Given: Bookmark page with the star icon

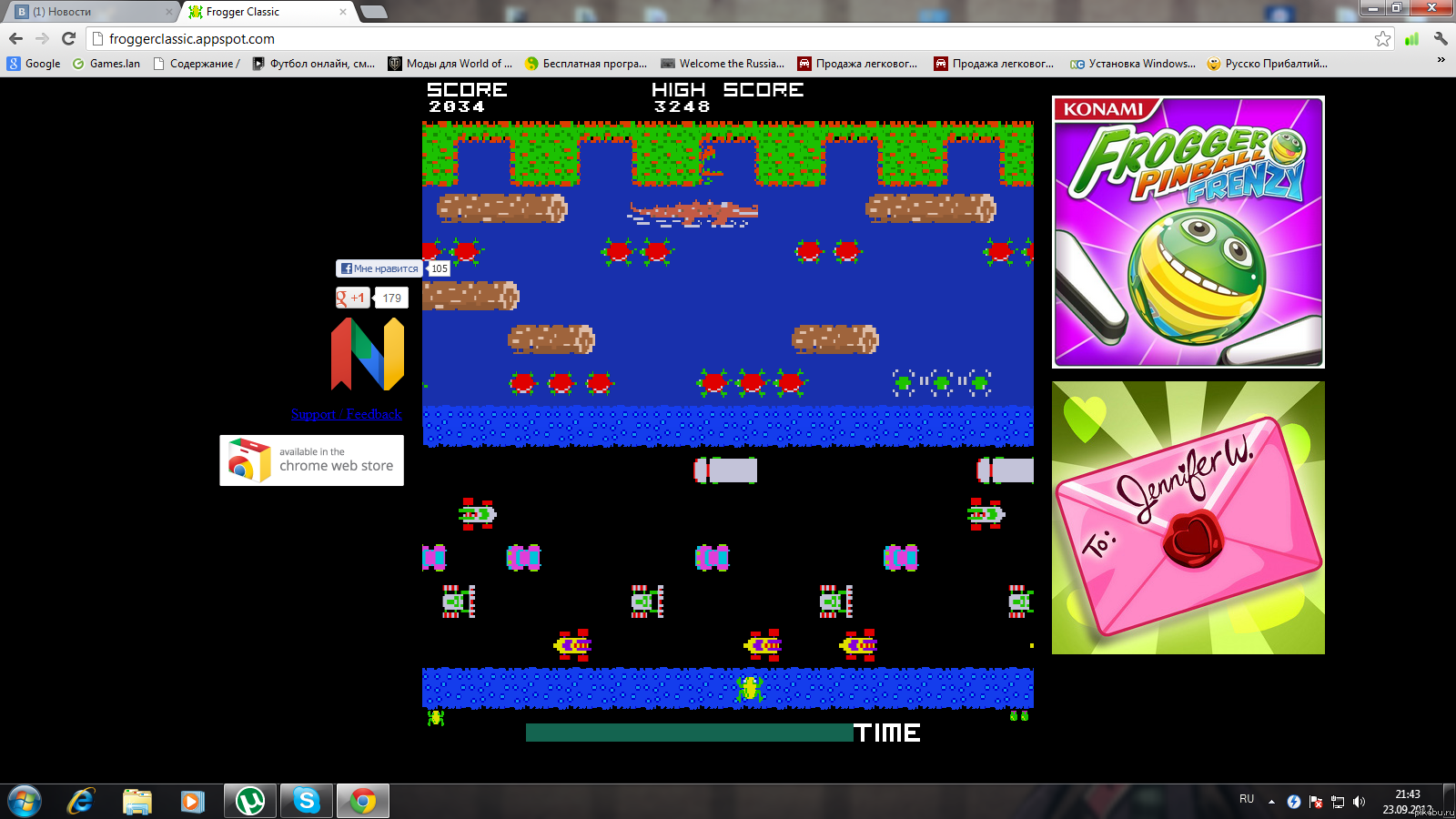Looking at the screenshot, I should (1382, 38).
